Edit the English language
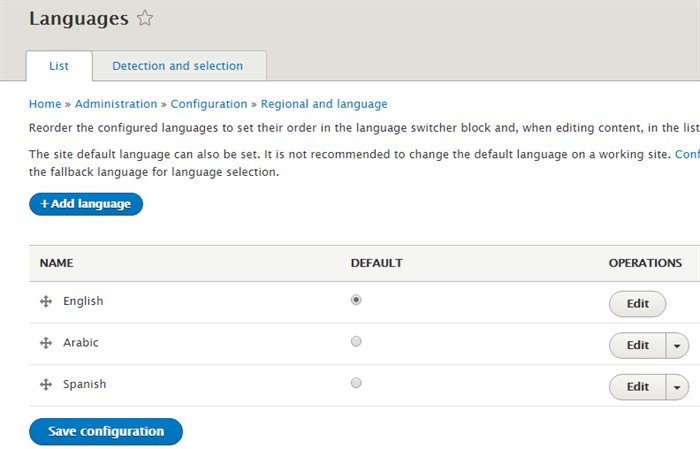The image size is (700, 449). [637, 304]
